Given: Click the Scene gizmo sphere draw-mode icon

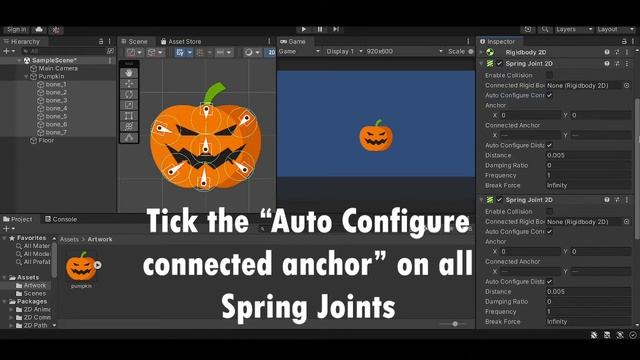Looking at the screenshot, I should (248, 52).
